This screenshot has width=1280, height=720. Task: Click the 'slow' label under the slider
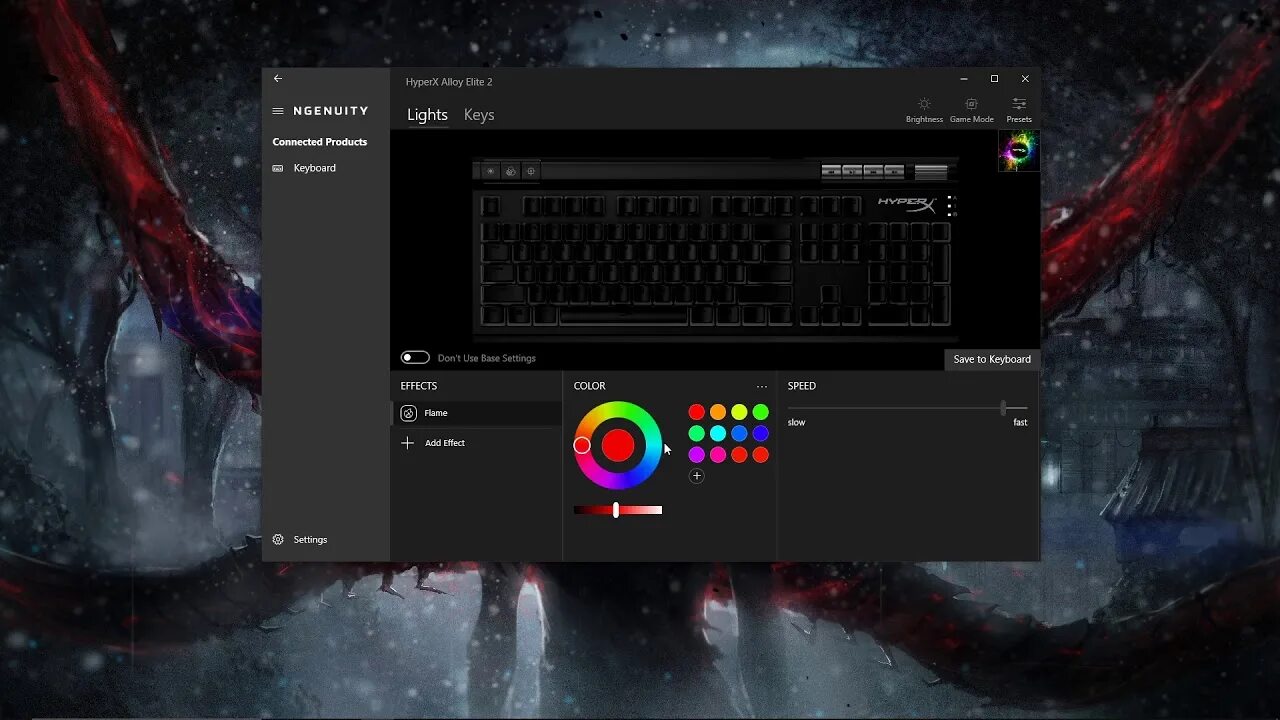point(796,422)
